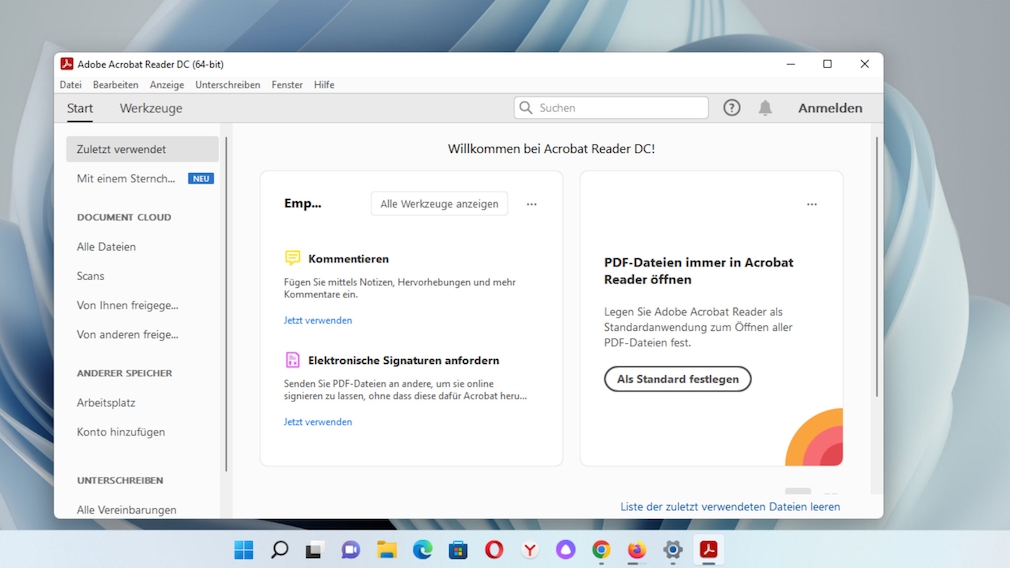Switch to the Werkzeuge tab
This screenshot has width=1010, height=568.
[151, 108]
